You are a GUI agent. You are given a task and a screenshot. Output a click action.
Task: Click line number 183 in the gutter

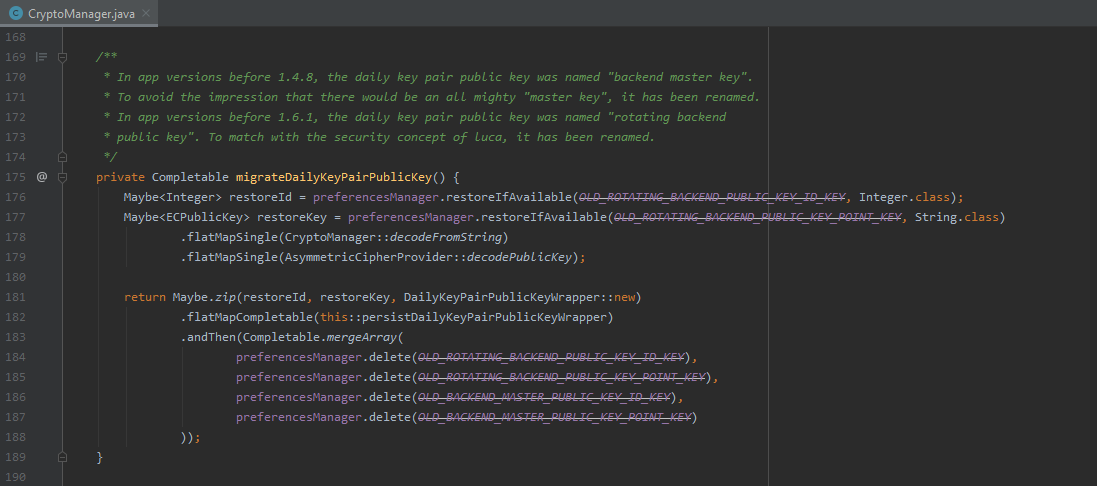(x=14, y=337)
